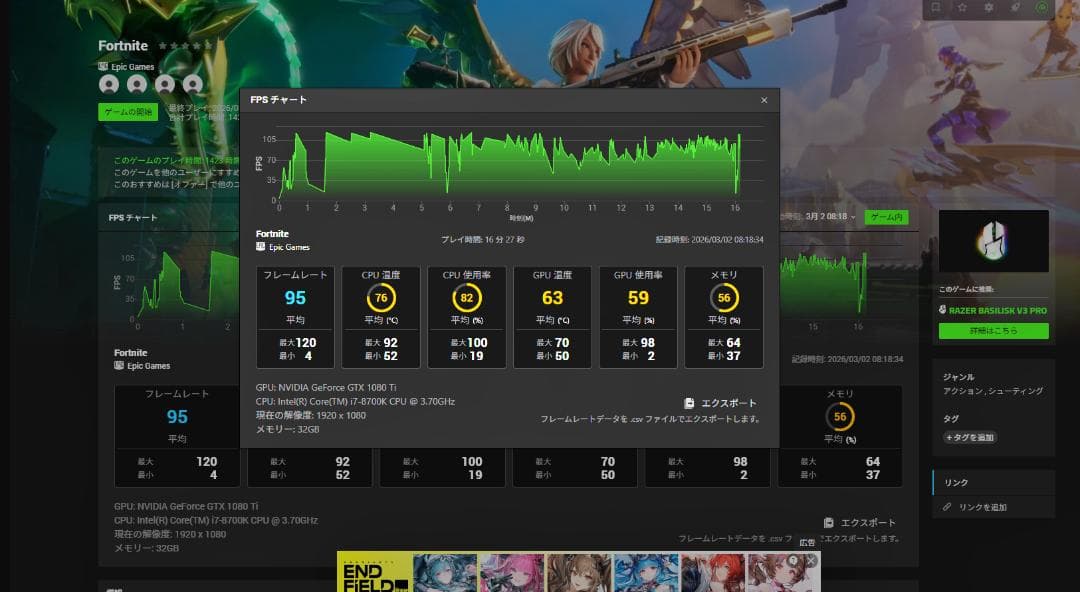Click the Fortnite title in the page header

click(x=123, y=46)
